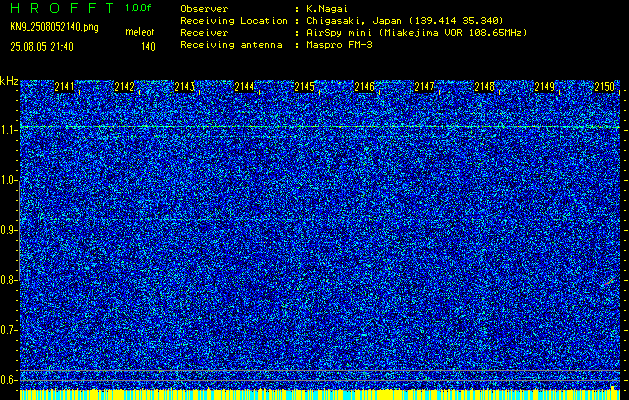Image resolution: width=629 pixels, height=400 pixels.
Task: Click the 2143 time marker
Action: pos(184,87)
